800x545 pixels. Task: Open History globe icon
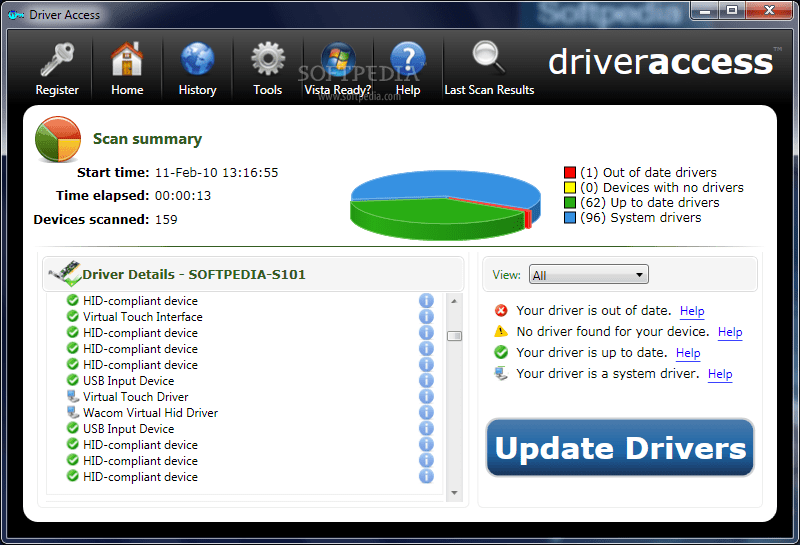tap(197, 59)
